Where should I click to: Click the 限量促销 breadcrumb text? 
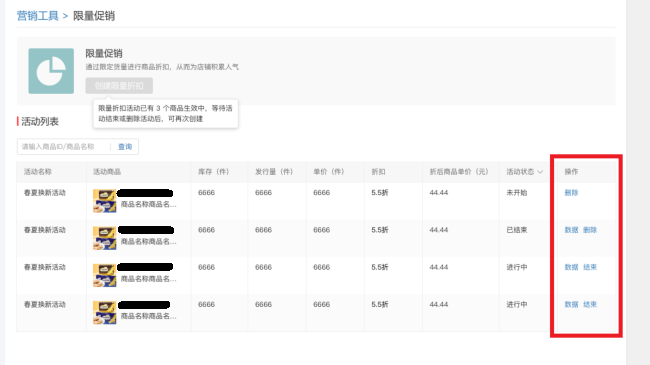(94, 16)
